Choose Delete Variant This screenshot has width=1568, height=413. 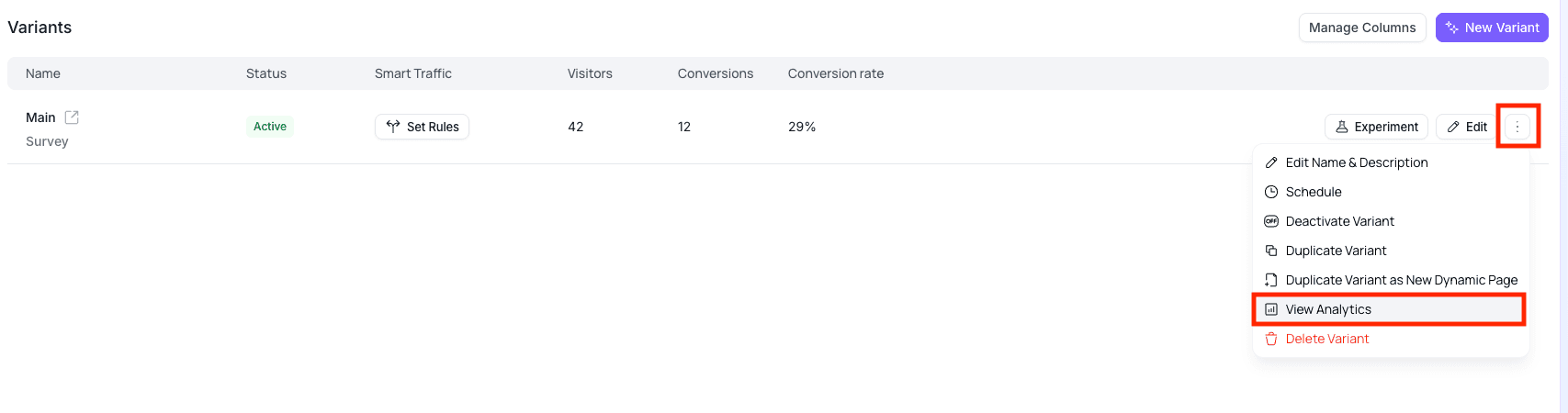1391,339
